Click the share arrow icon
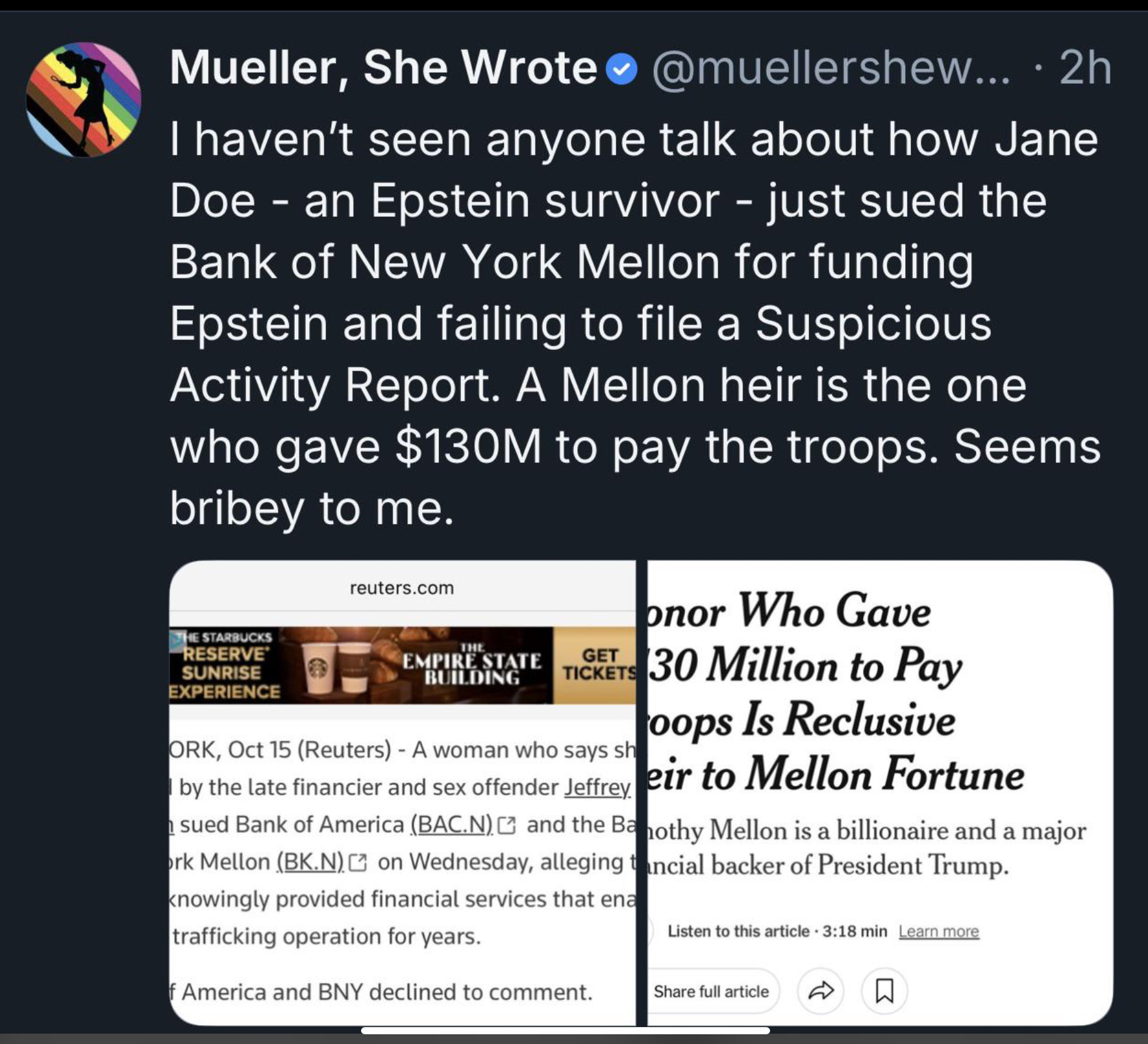Screen dimensions: 1148x1044 (820, 991)
